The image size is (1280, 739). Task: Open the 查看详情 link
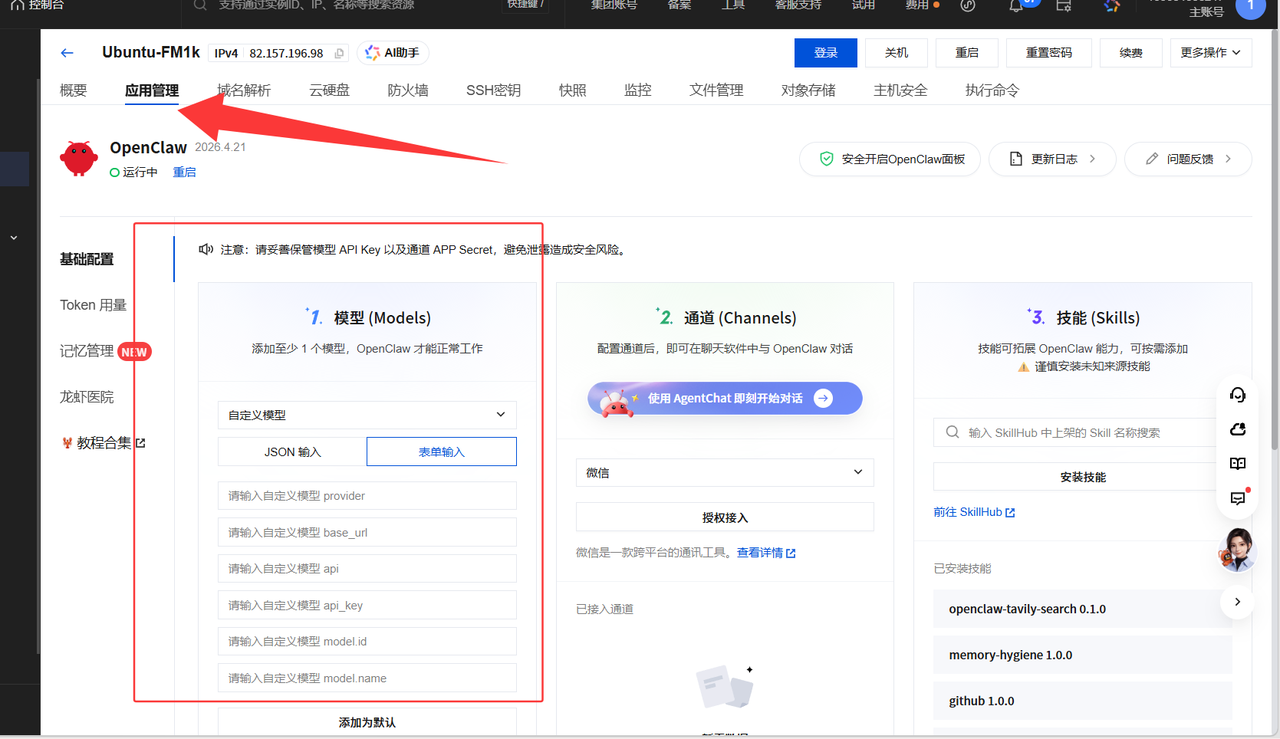pos(766,553)
